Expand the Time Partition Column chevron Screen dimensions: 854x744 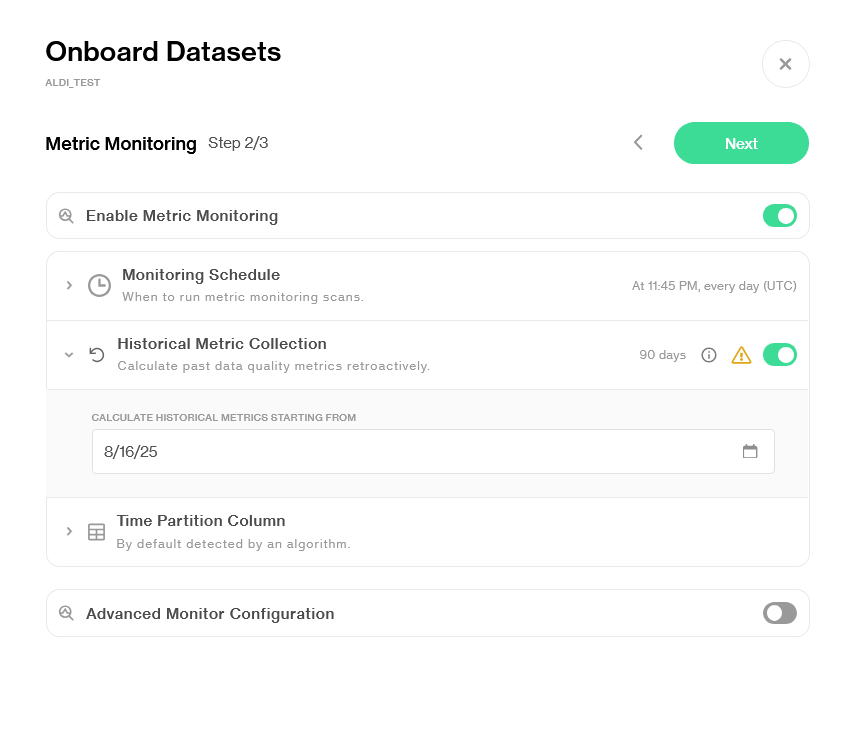[x=69, y=531]
